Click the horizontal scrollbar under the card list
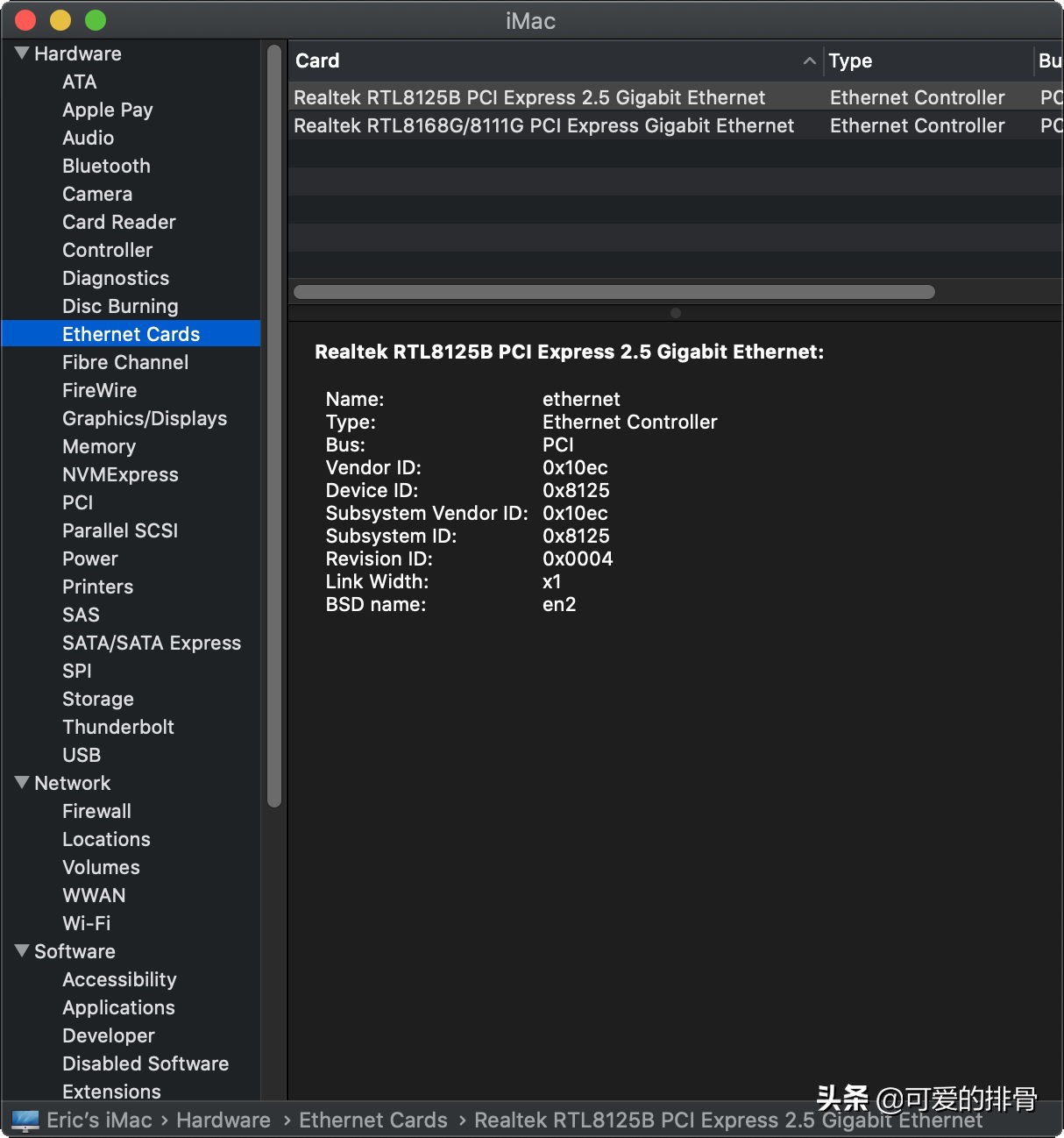Image resolution: width=1064 pixels, height=1138 pixels. click(x=614, y=291)
